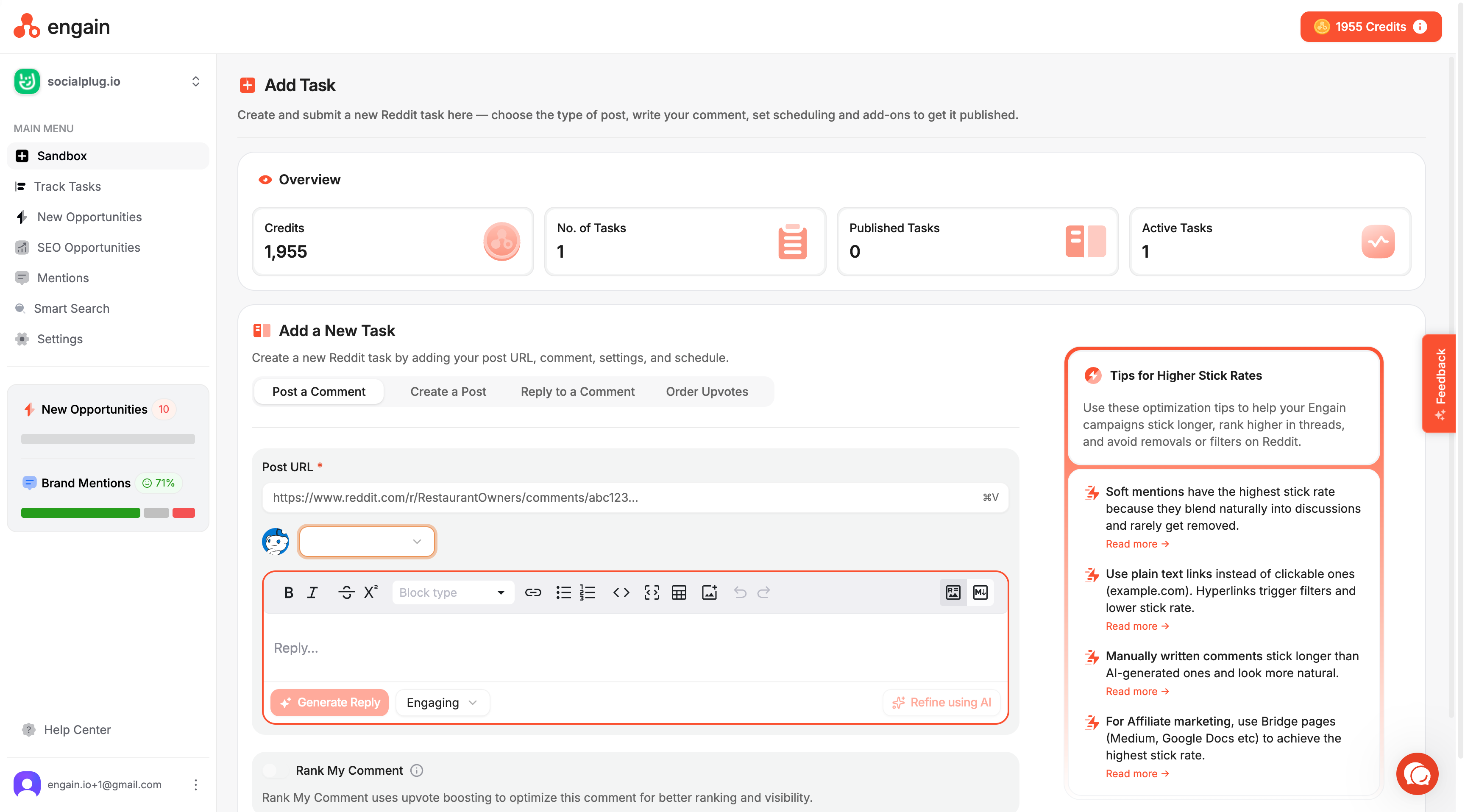Viewport: 1465px width, 812px height.
Task: Click the engain logo
Action: (61, 26)
